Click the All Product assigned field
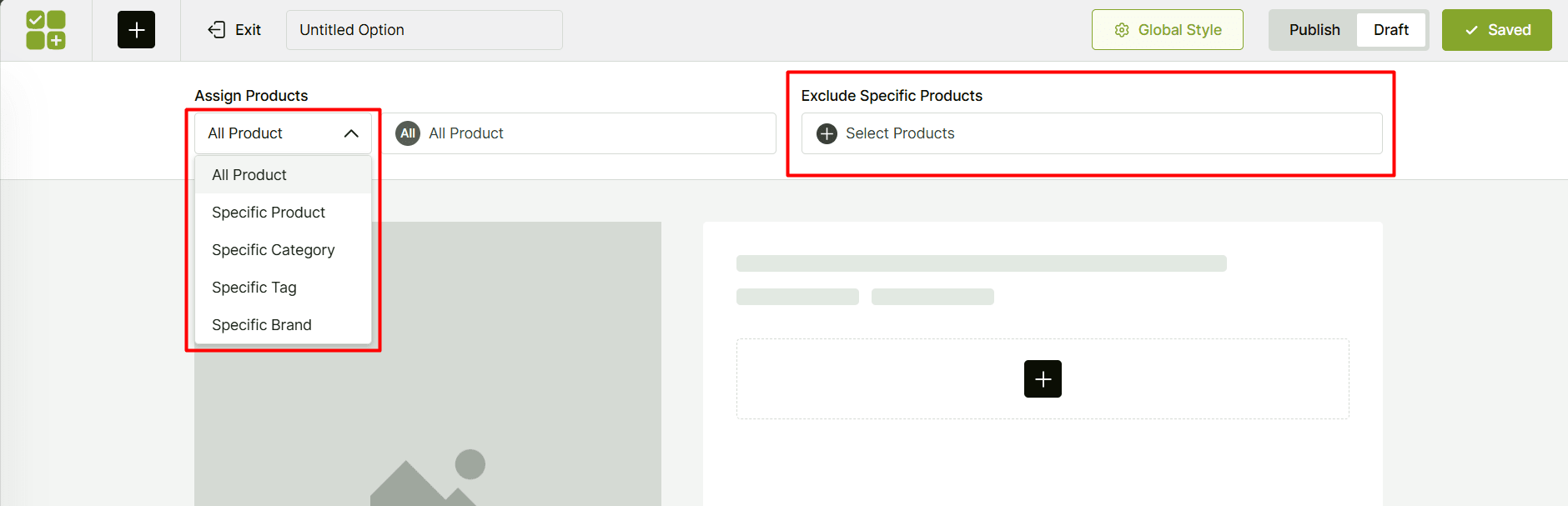 coord(580,133)
